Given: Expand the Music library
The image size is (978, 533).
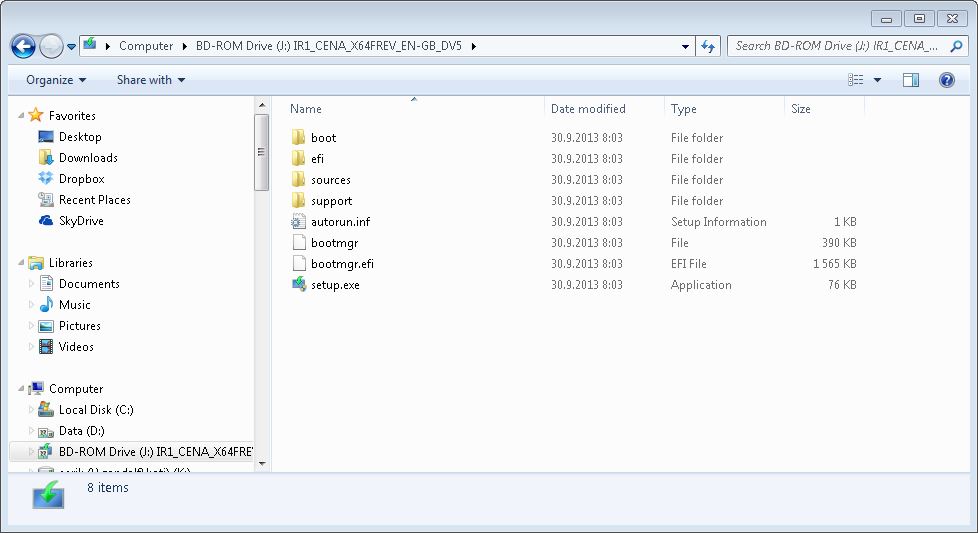Looking at the screenshot, I should [x=31, y=305].
